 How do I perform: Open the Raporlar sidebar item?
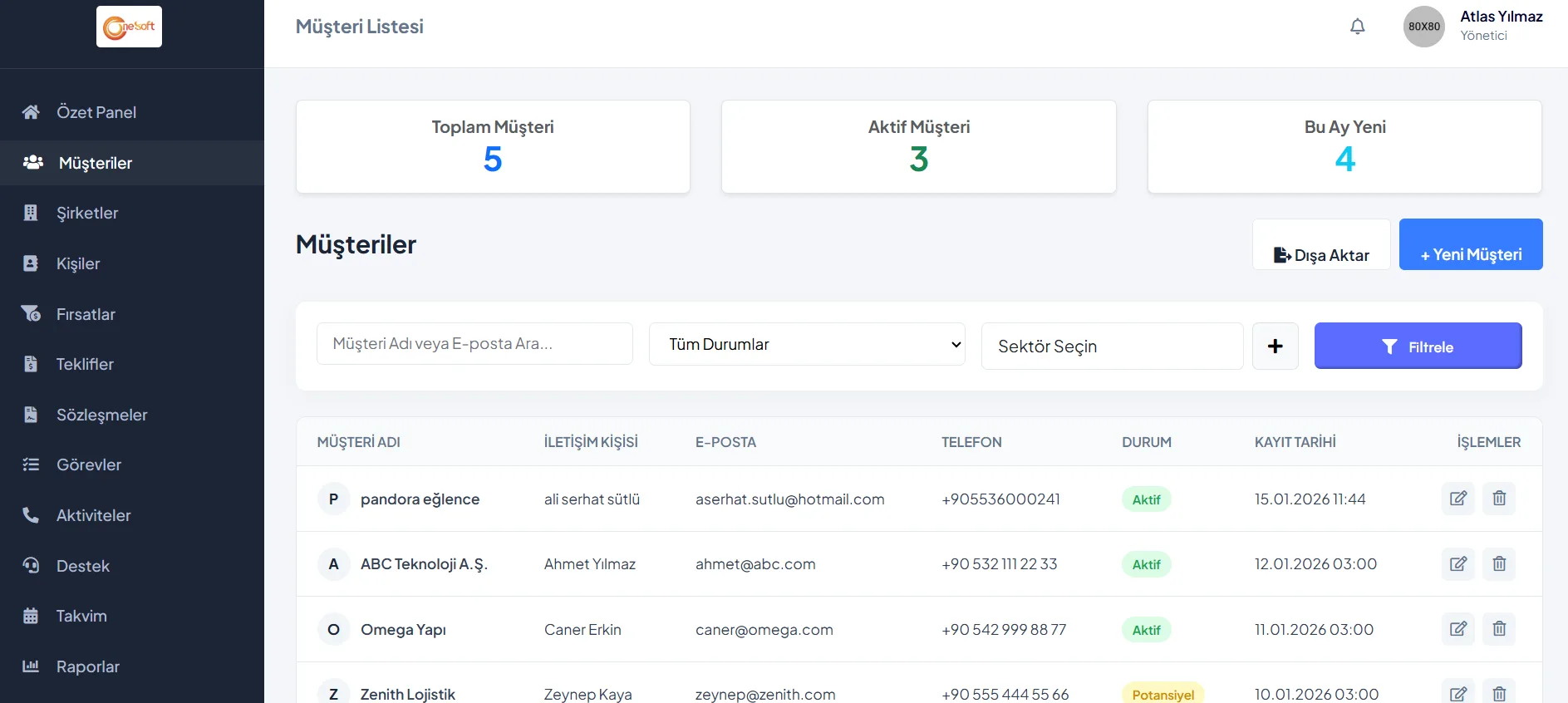pos(87,666)
